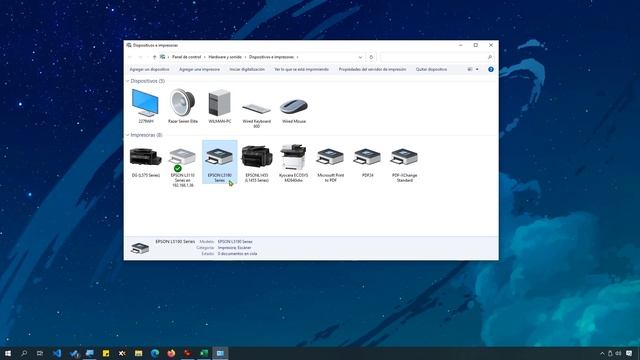Open the Windows Start menu

(7, 353)
